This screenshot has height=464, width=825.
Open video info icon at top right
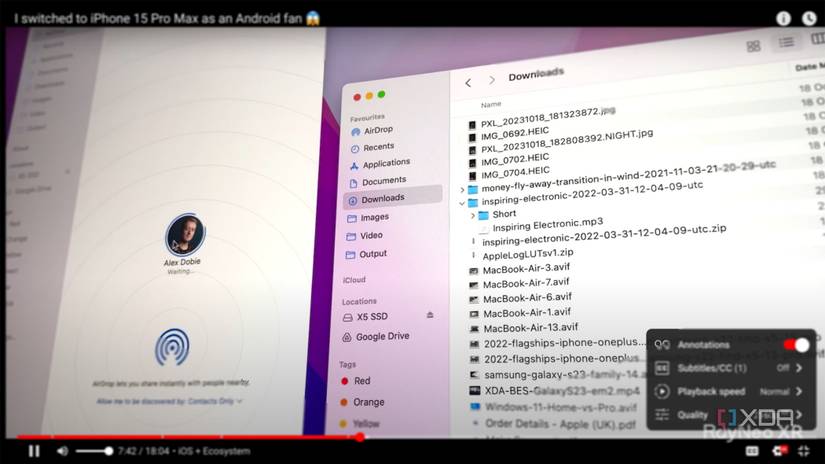pos(783,18)
